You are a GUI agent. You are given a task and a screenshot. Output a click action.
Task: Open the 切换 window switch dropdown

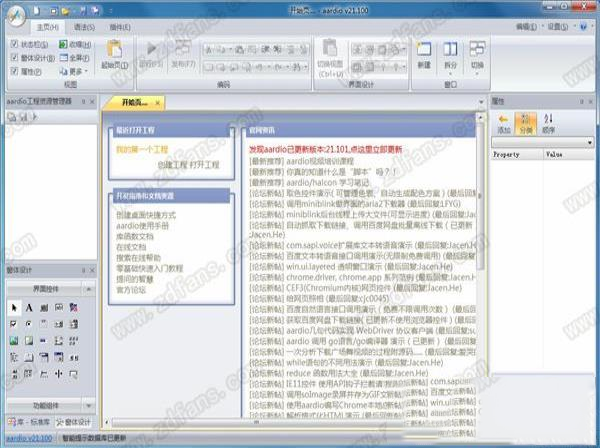[x=477, y=56]
